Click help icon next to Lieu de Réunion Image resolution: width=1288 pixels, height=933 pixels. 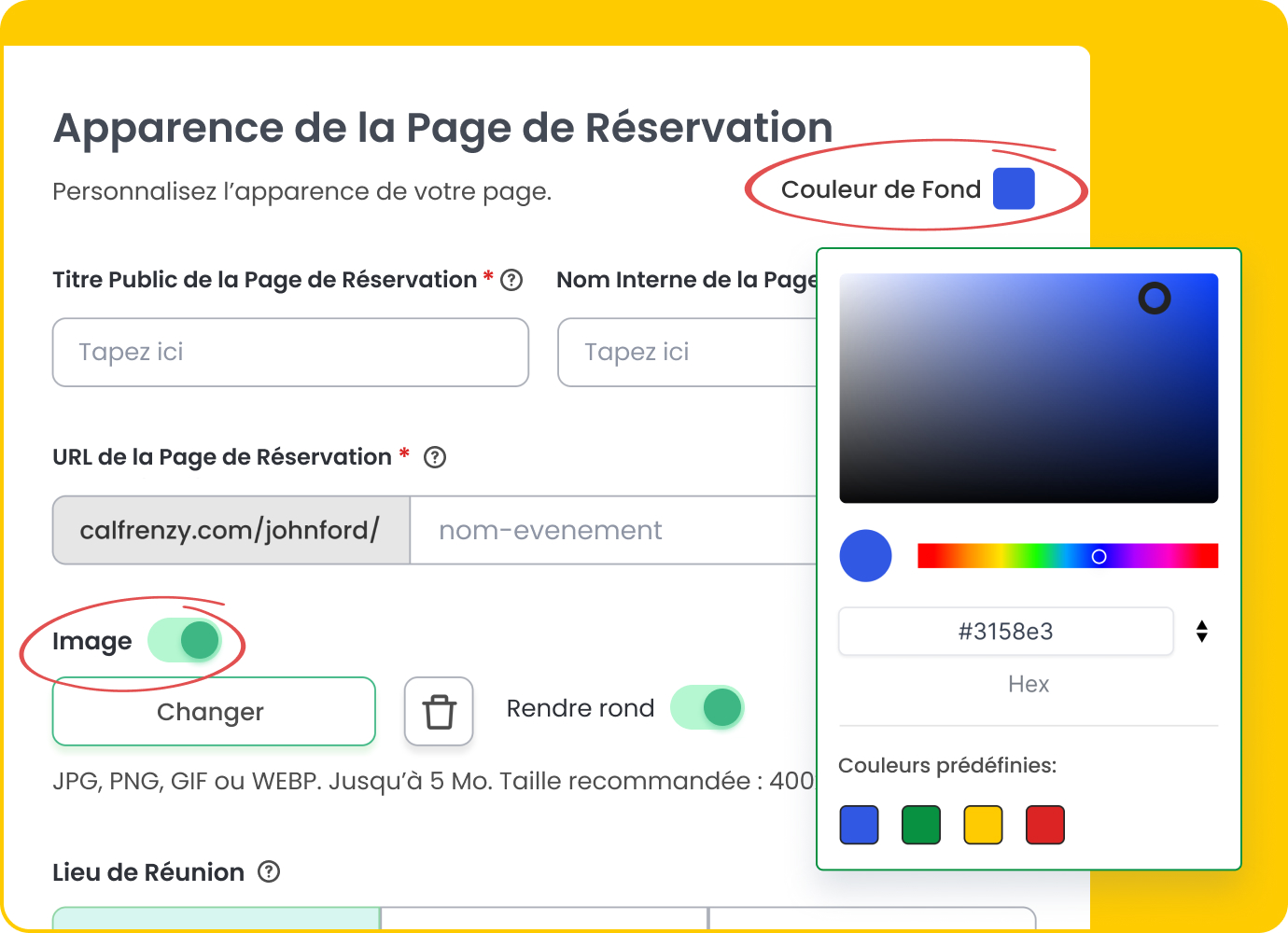[269, 871]
